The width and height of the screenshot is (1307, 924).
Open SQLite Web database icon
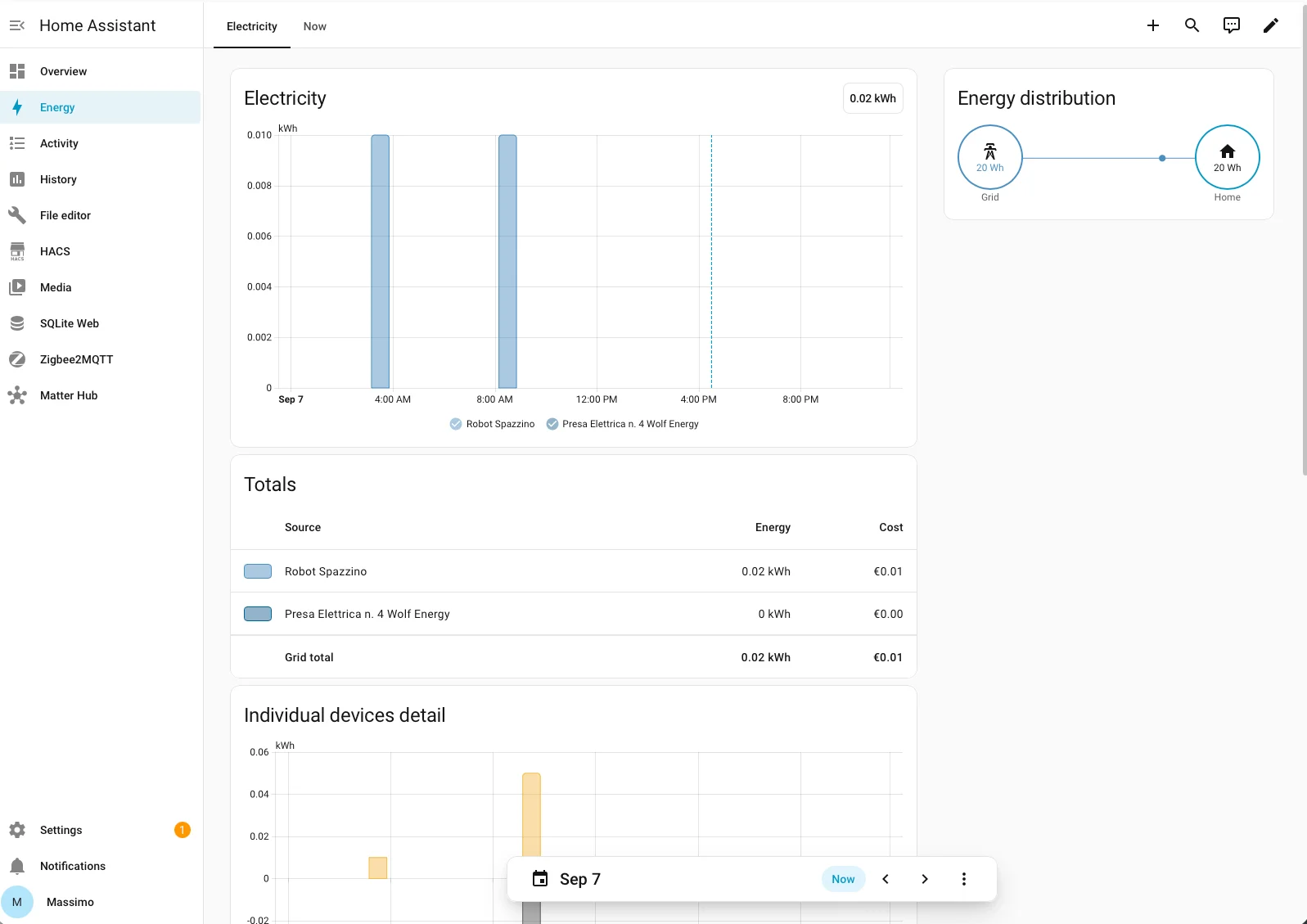tap(17, 323)
